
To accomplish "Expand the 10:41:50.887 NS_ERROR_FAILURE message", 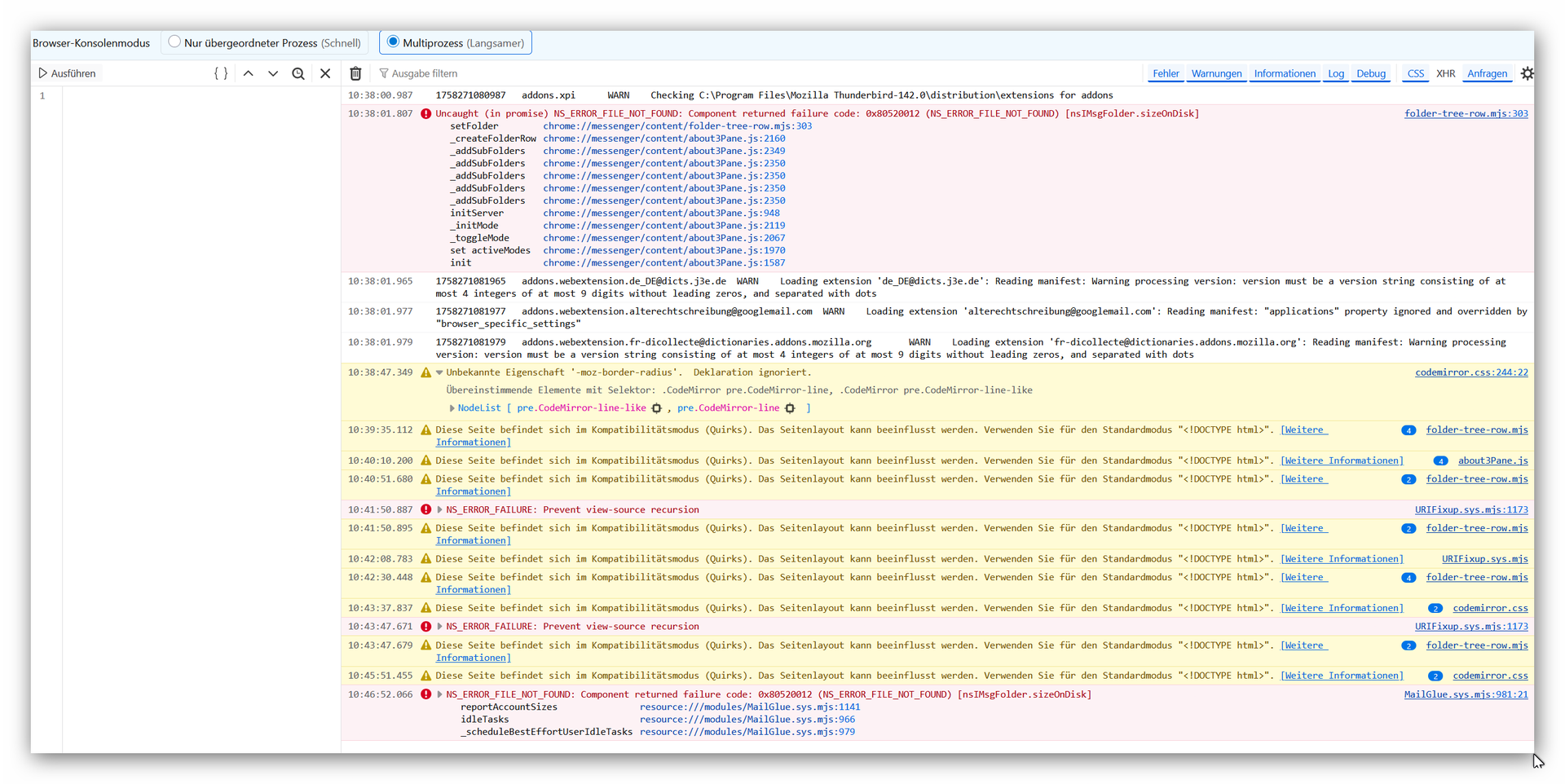I will click(439, 510).
